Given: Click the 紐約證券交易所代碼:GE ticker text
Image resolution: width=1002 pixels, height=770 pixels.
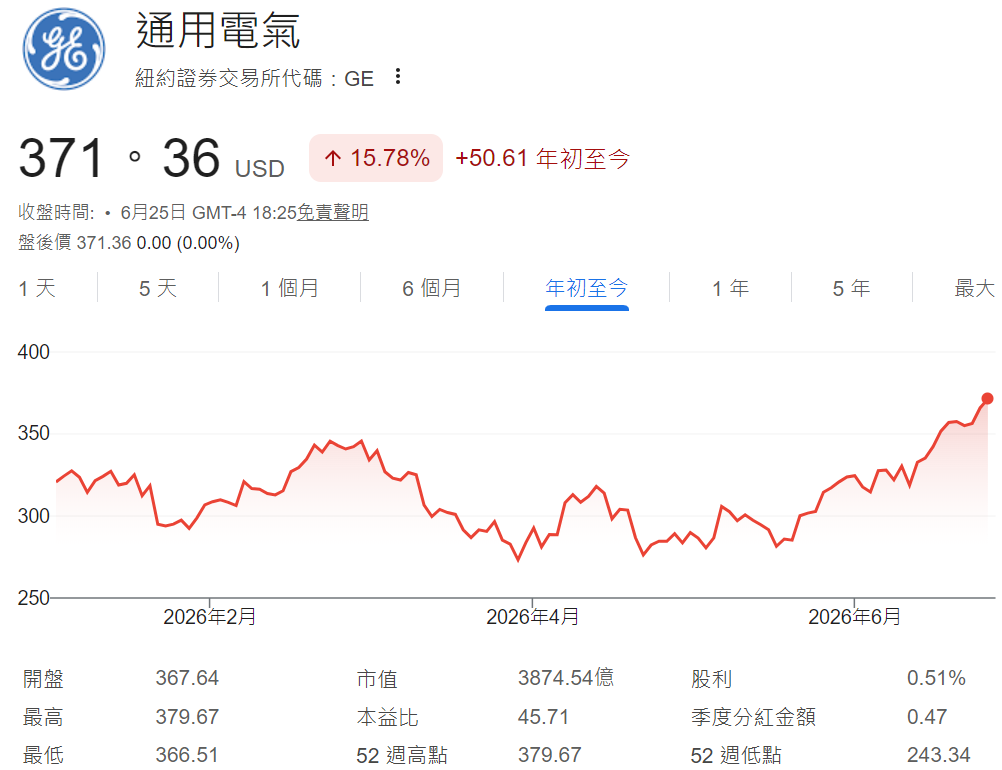Looking at the screenshot, I should coord(254,79).
